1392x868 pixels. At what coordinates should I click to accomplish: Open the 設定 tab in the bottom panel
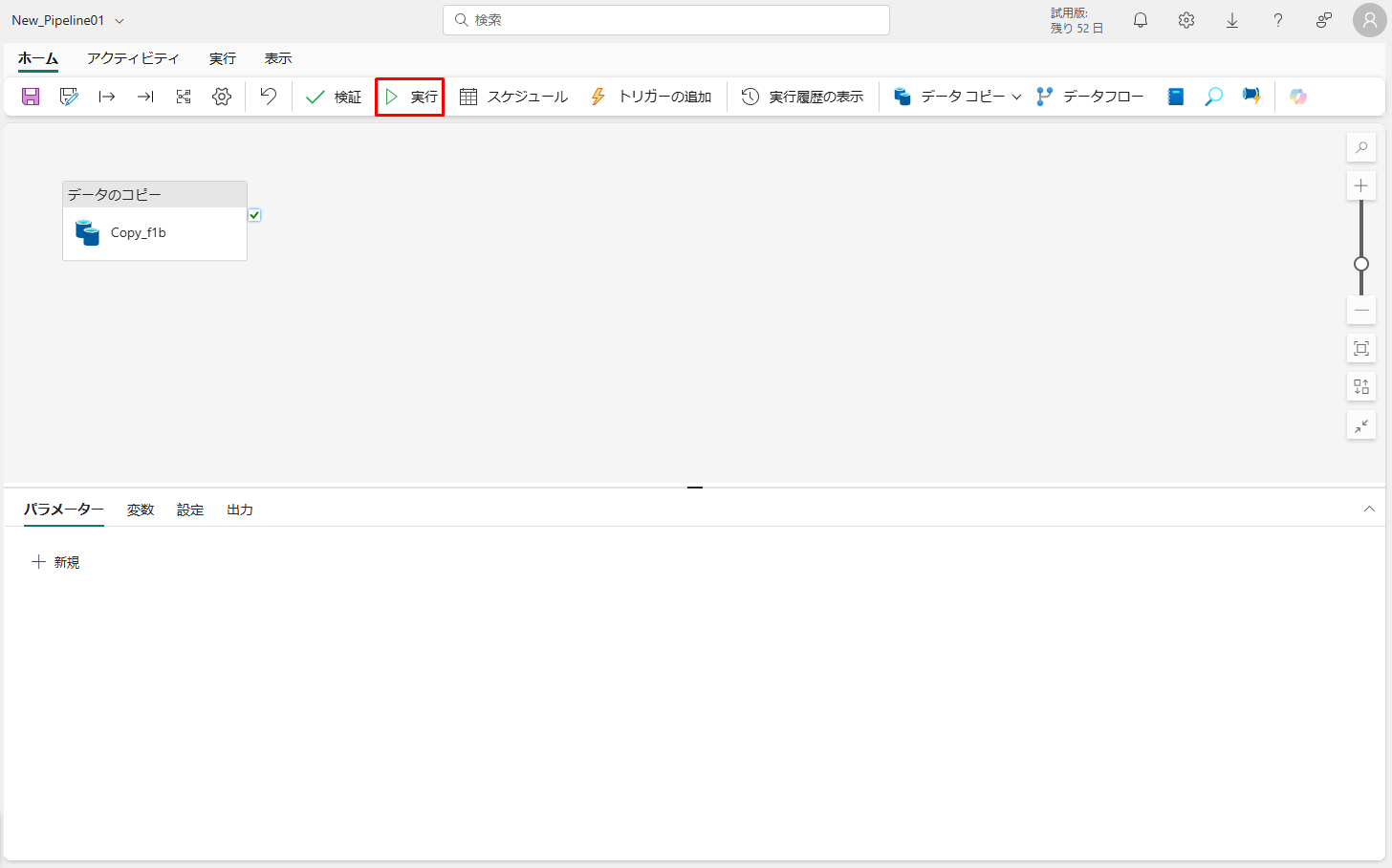coord(190,510)
